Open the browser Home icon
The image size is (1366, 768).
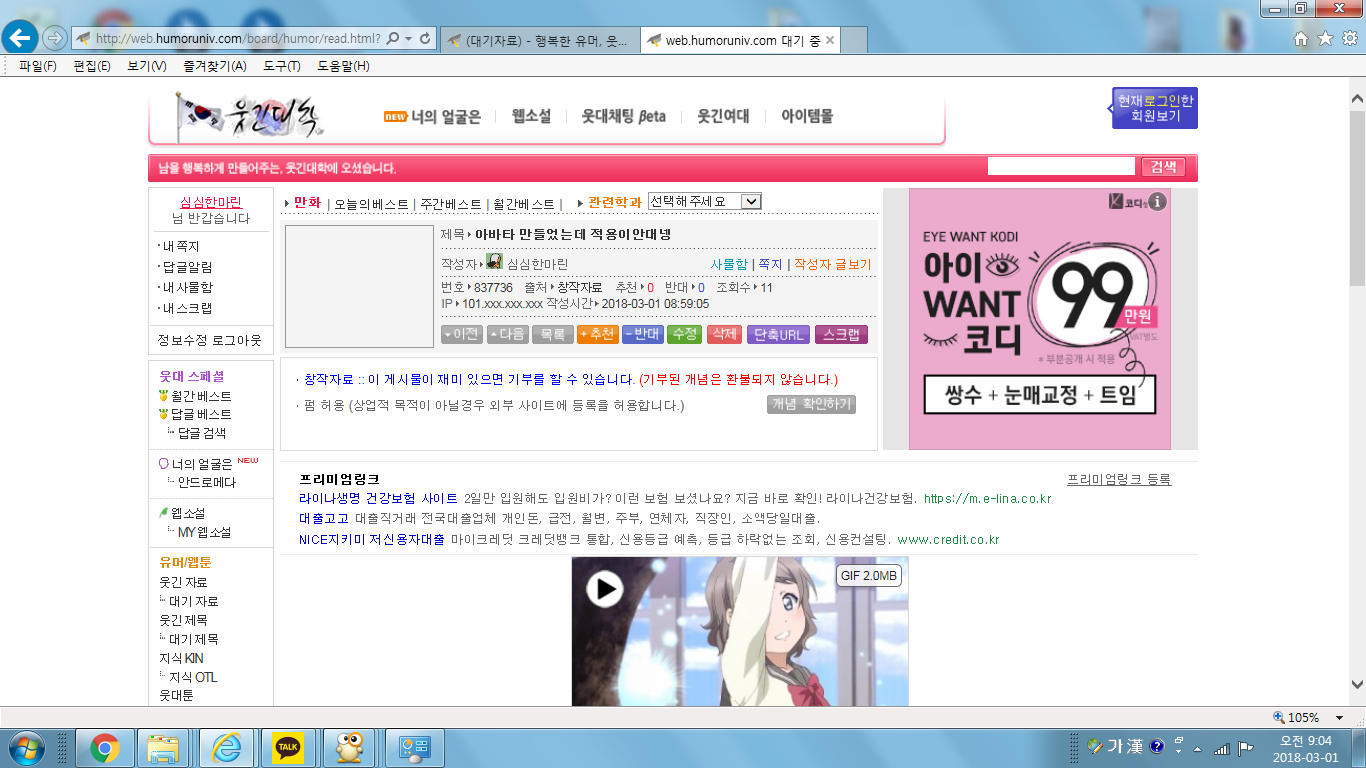pos(1301,39)
